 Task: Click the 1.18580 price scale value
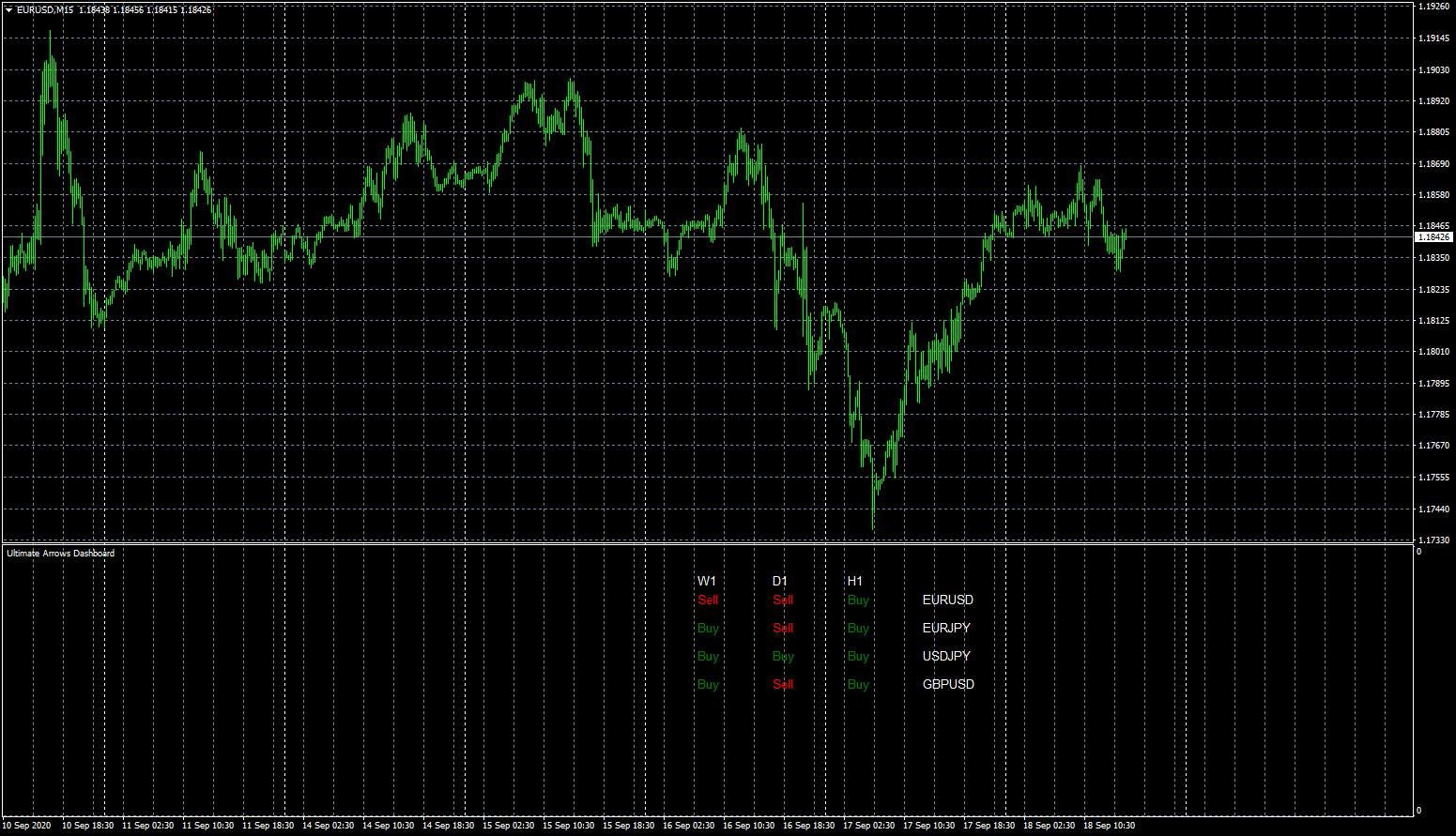coord(1433,195)
